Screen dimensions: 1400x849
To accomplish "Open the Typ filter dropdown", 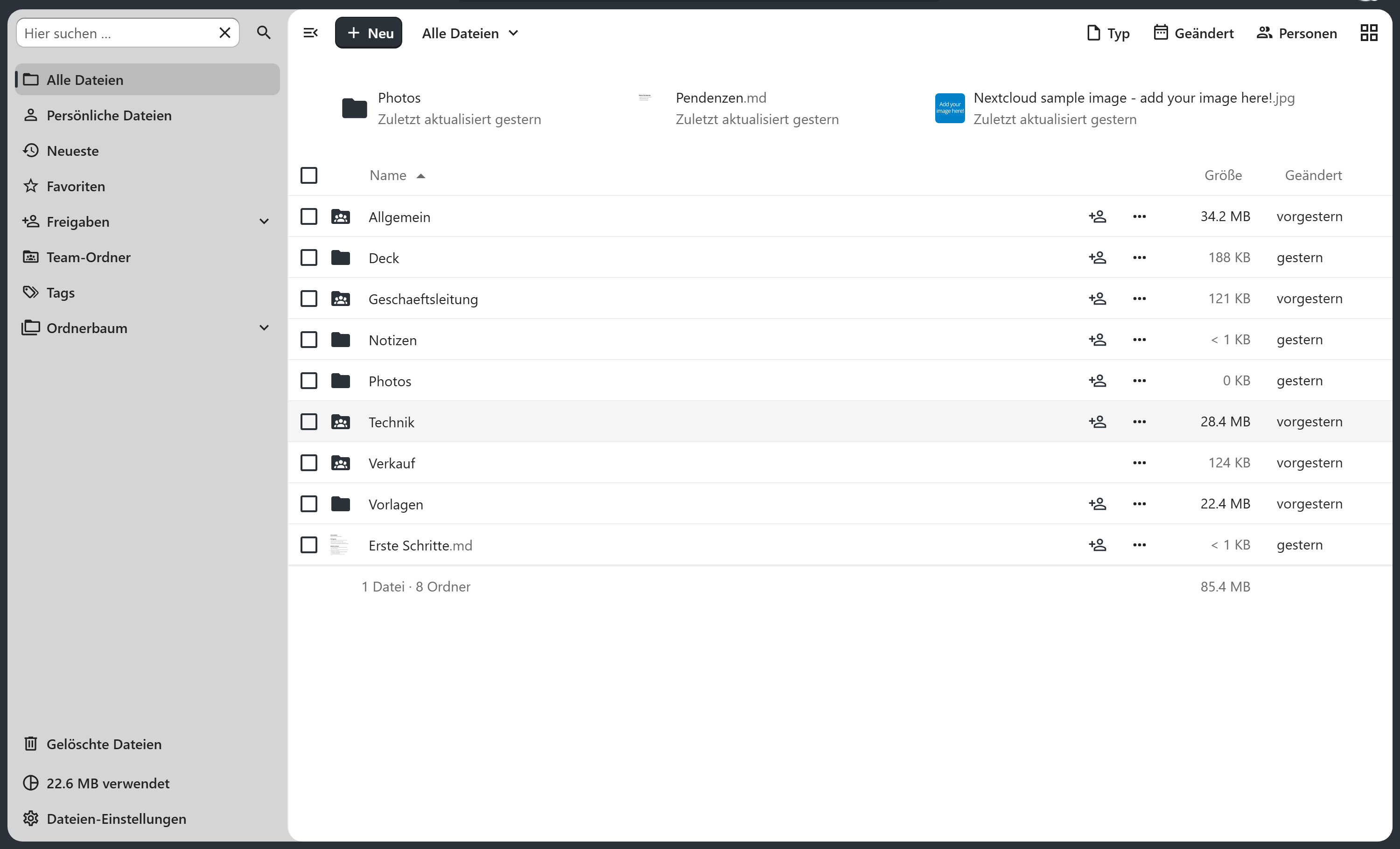I will [x=1108, y=33].
